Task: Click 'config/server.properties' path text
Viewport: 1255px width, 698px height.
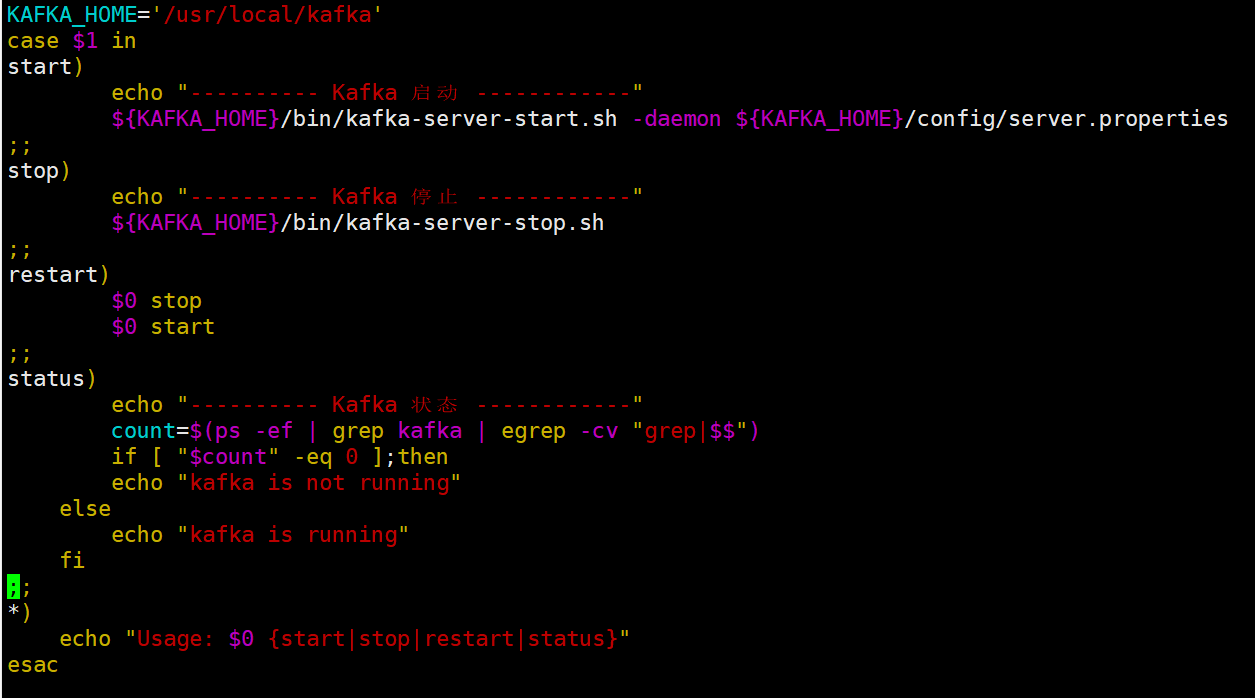Action: coord(1072,119)
